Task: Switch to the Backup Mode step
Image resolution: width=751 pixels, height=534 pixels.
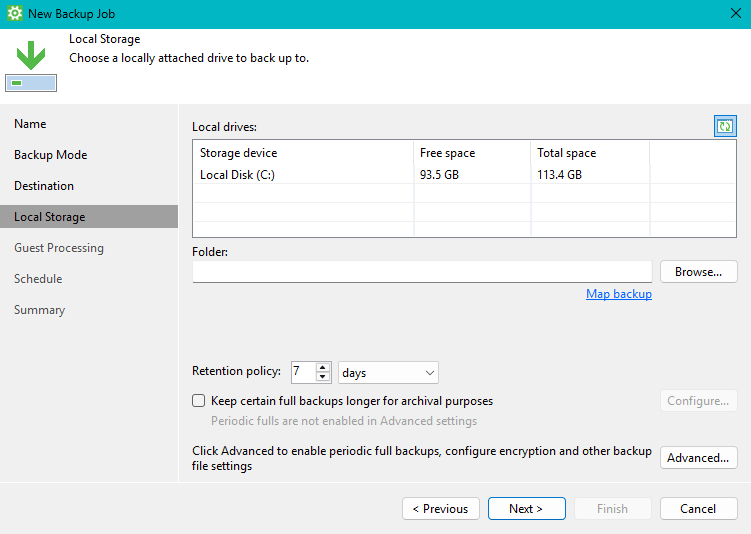Action: (x=51, y=155)
